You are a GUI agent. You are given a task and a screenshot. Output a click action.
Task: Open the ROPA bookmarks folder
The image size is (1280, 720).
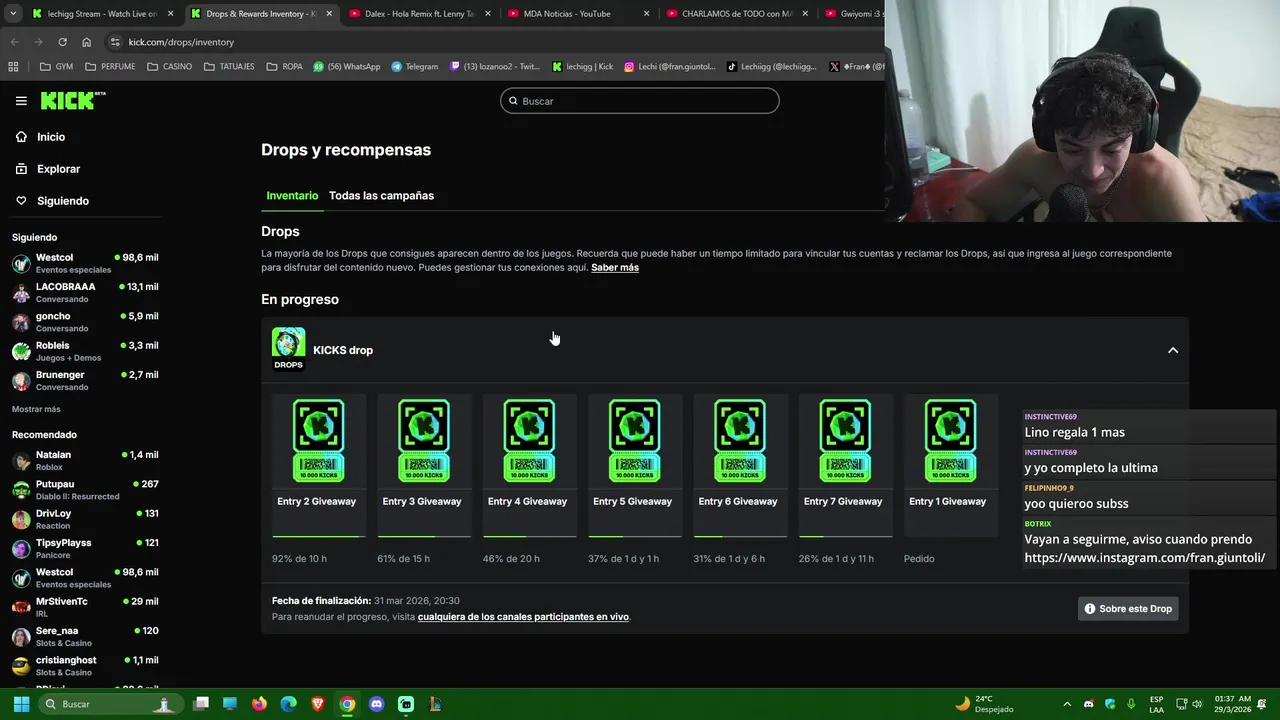coord(284,67)
